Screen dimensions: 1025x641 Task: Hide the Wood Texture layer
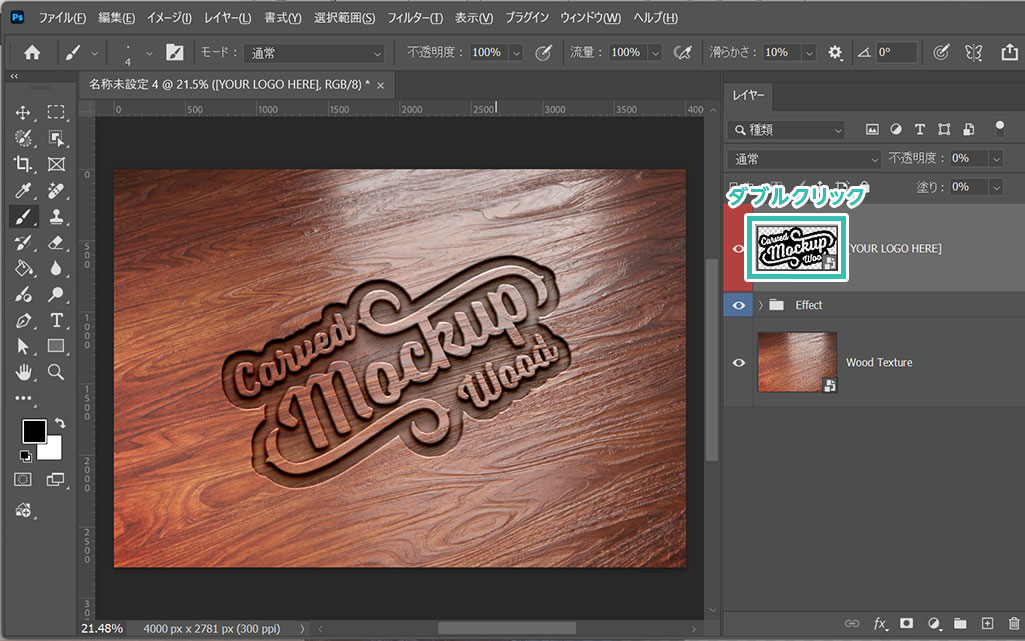[x=739, y=363]
